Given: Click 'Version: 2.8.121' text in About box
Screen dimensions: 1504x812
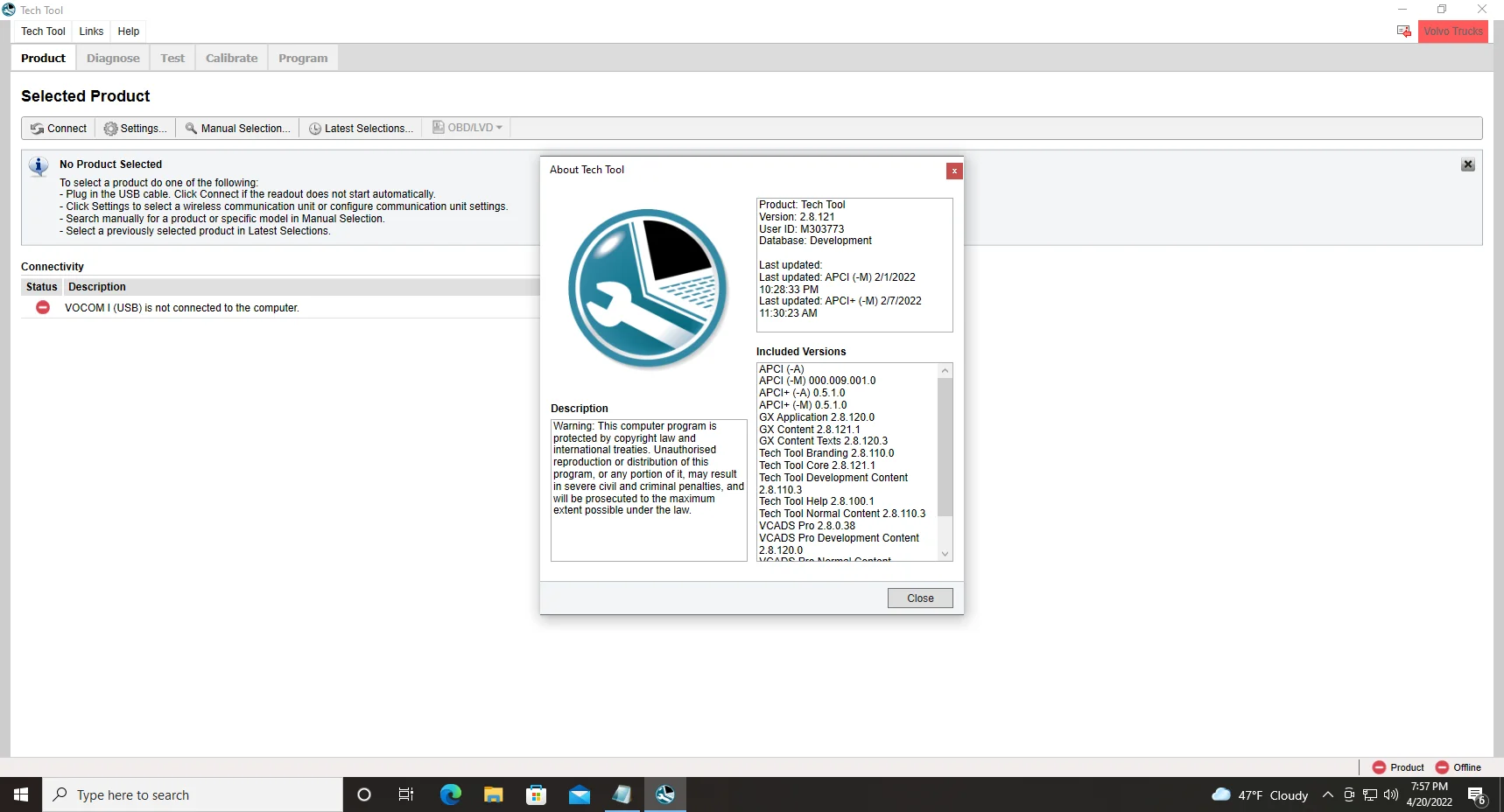Looking at the screenshot, I should tap(797, 217).
